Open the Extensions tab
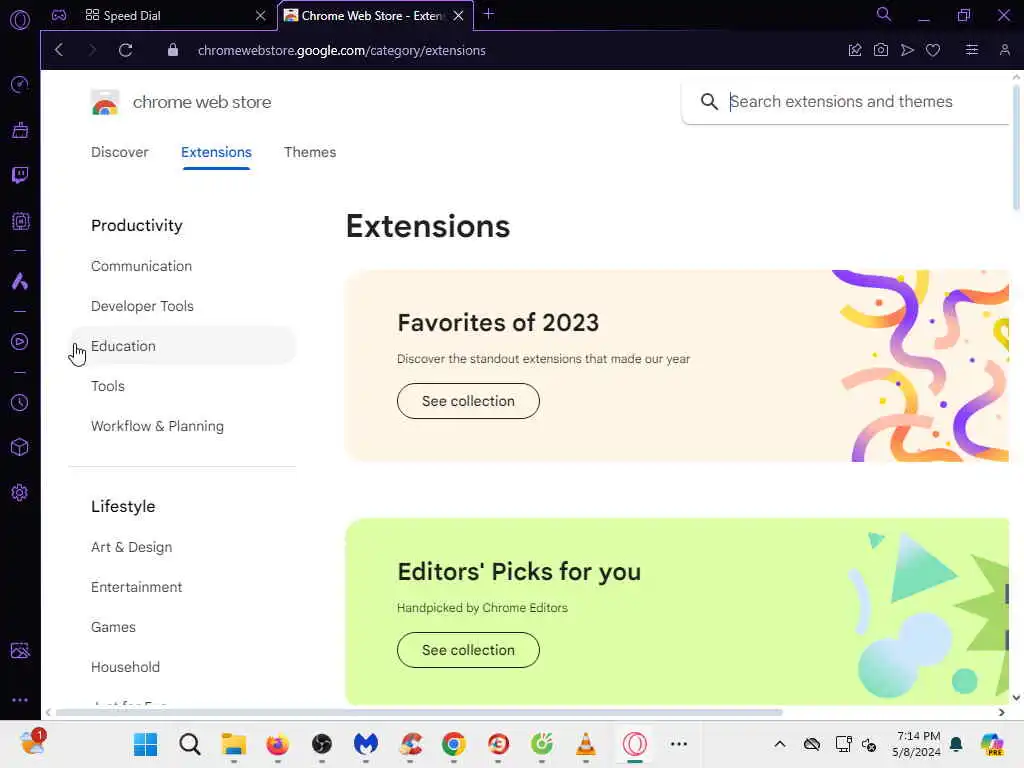This screenshot has width=1024, height=768. (216, 152)
